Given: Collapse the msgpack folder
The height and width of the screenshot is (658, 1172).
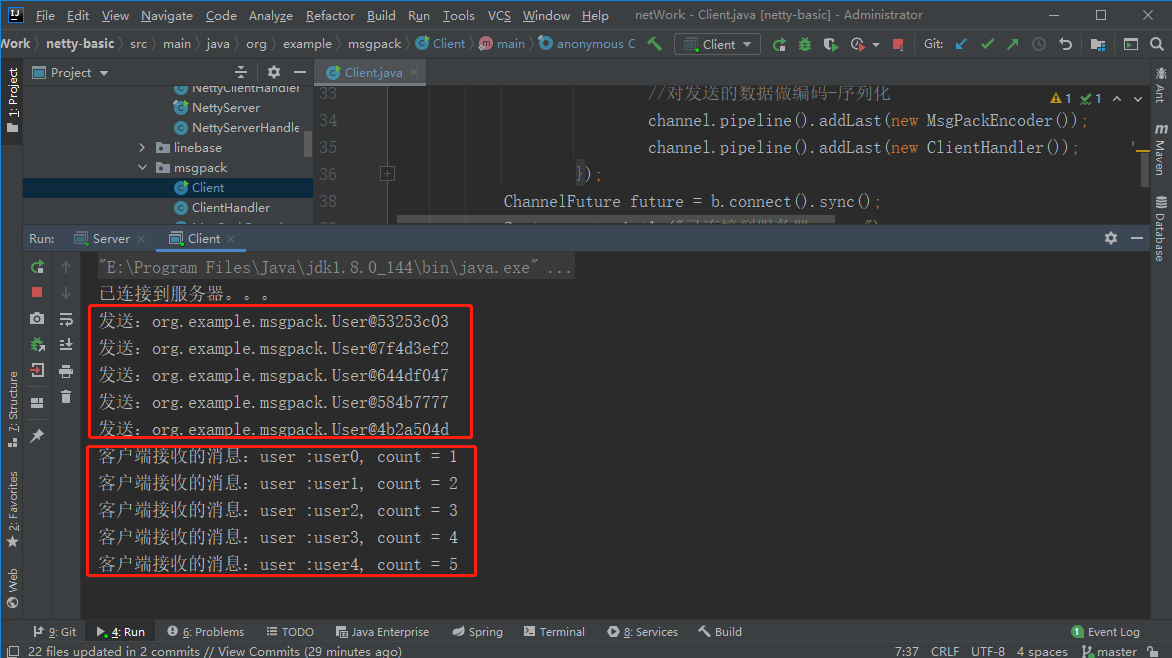Looking at the screenshot, I should pos(142,168).
